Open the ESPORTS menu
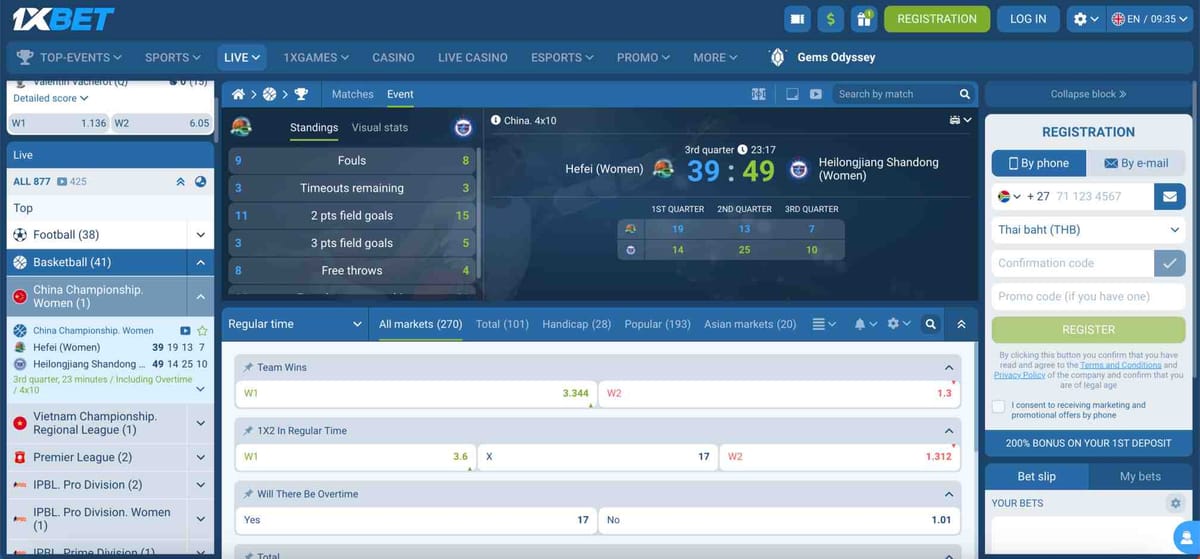The height and width of the screenshot is (559, 1200). [x=563, y=57]
